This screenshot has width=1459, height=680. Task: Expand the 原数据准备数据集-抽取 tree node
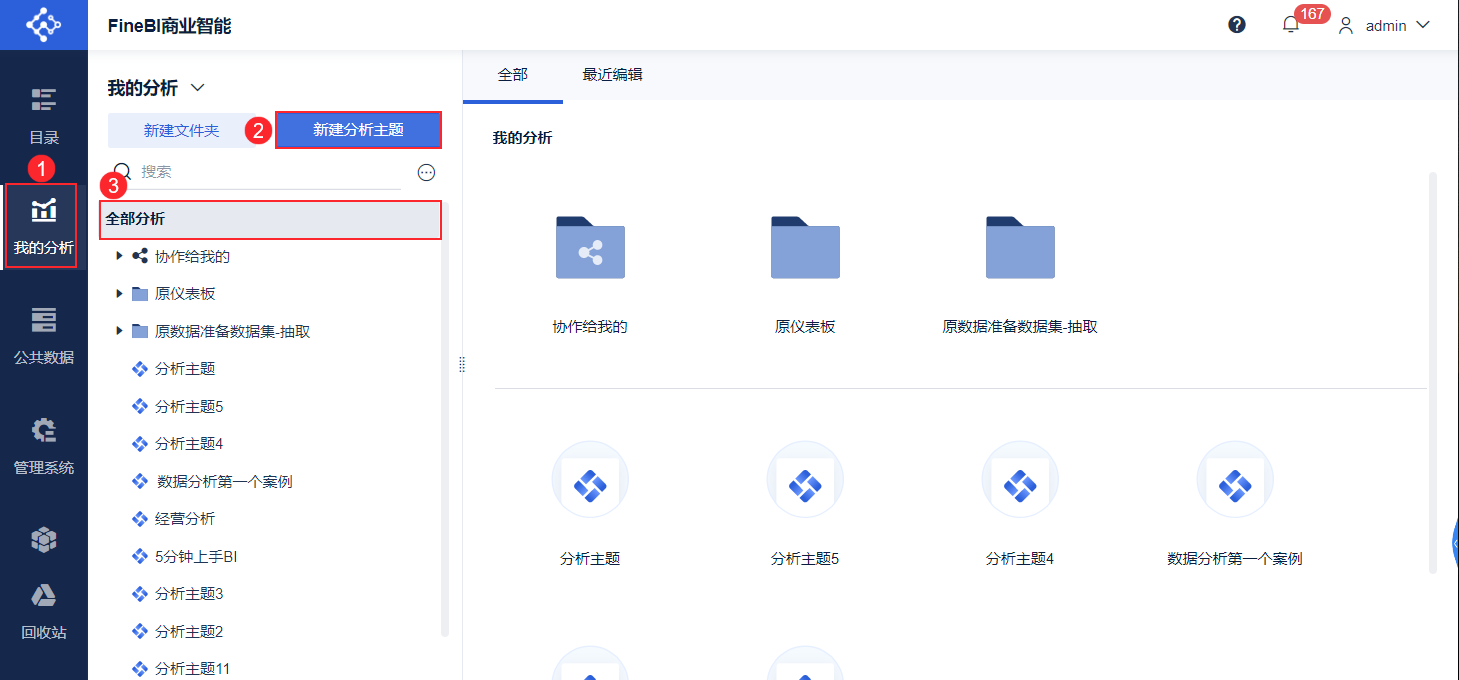pos(120,331)
